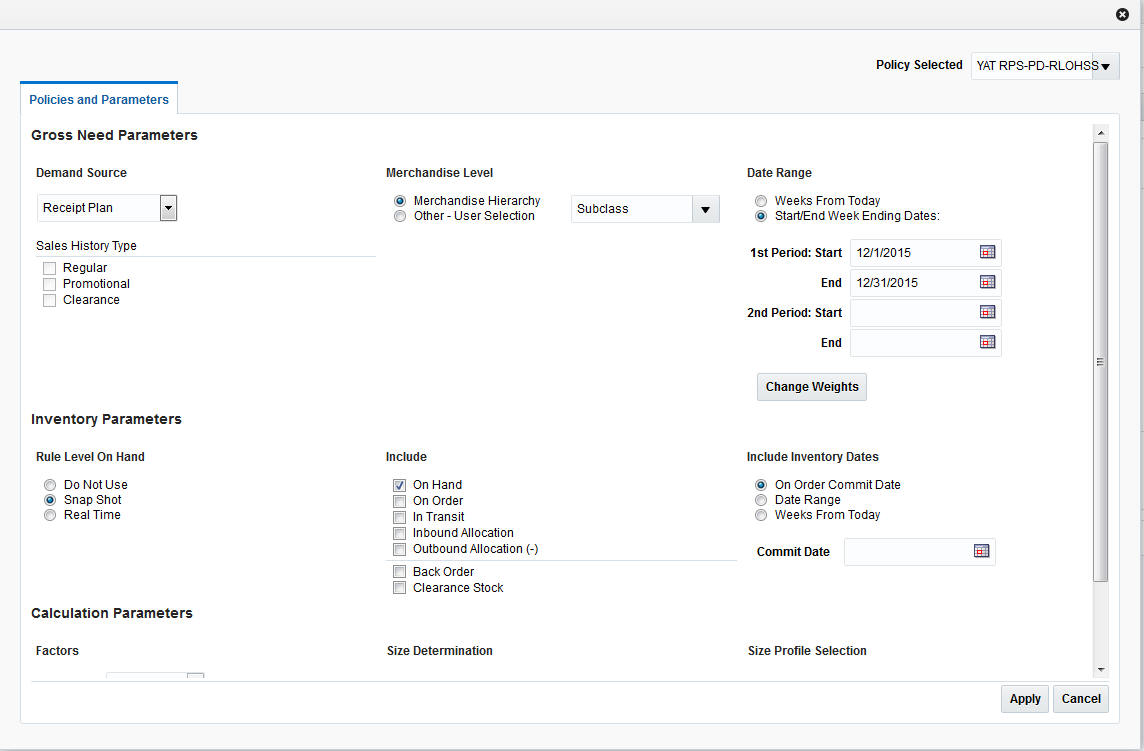Click the Size Profile Selection label
The image size is (1144, 751).
pos(807,650)
